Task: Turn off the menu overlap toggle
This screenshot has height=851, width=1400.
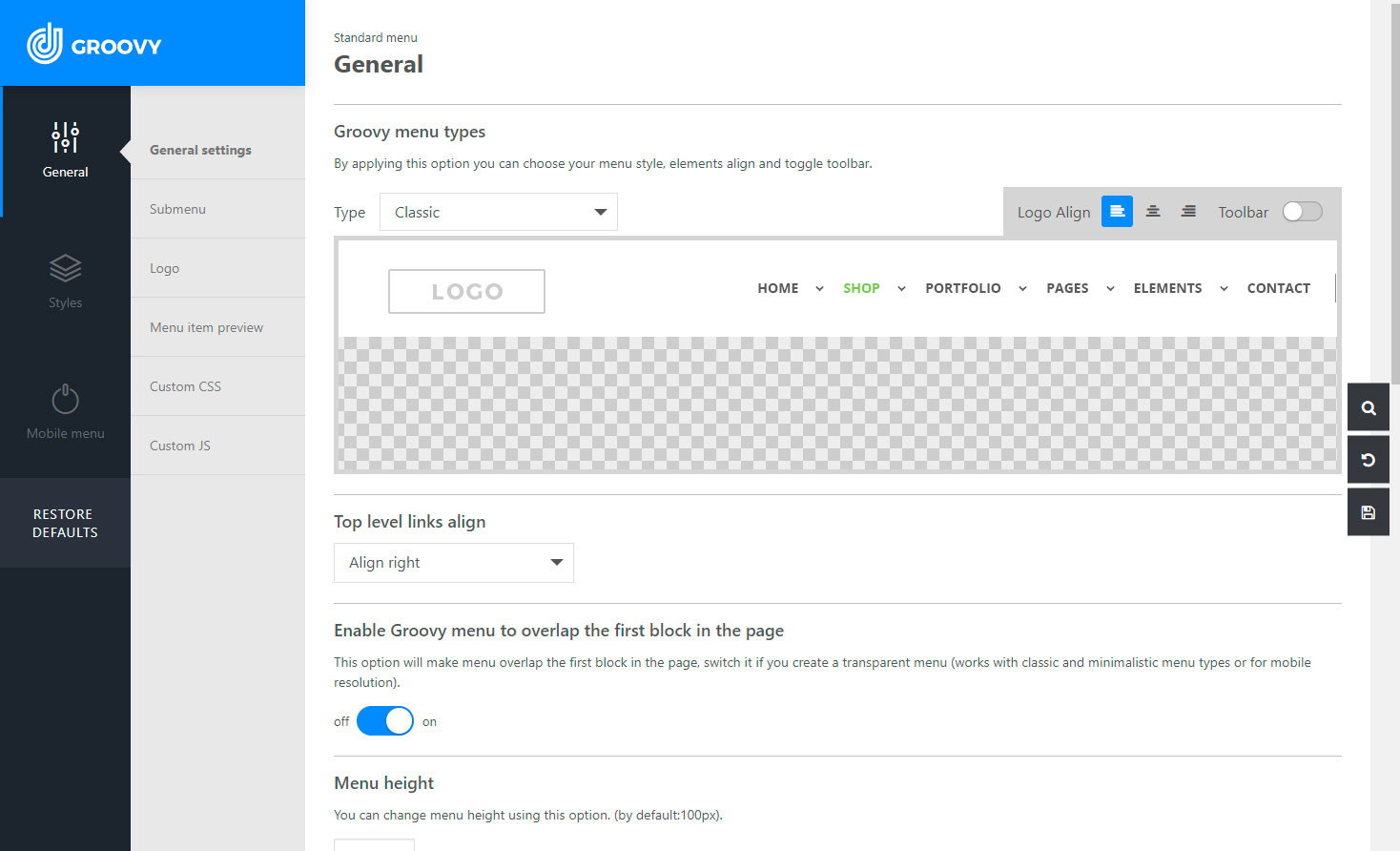Action: tap(385, 721)
